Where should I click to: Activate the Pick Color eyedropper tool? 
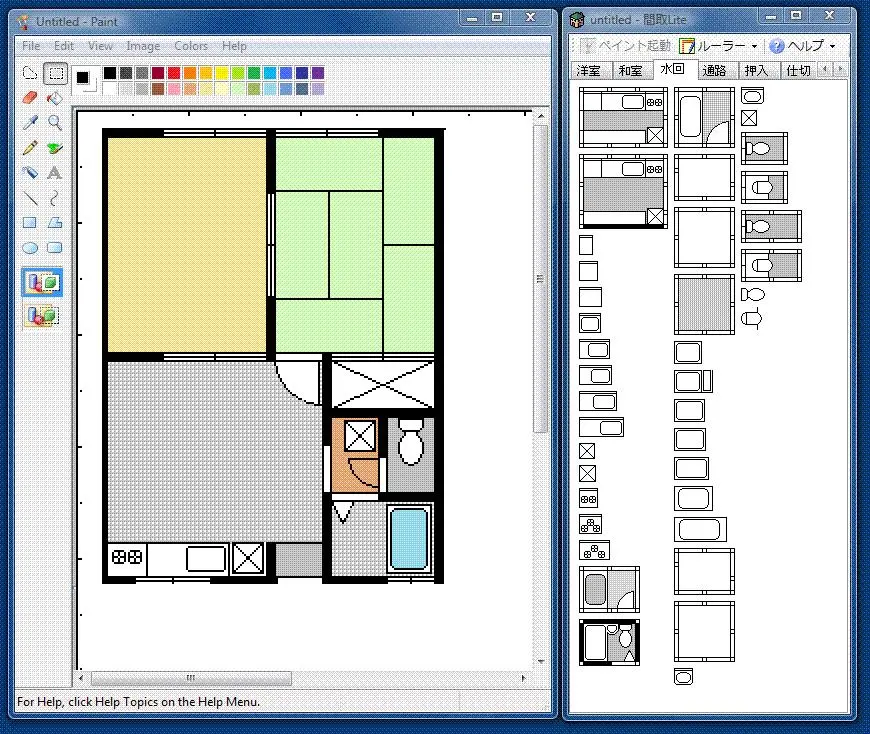tap(30, 123)
